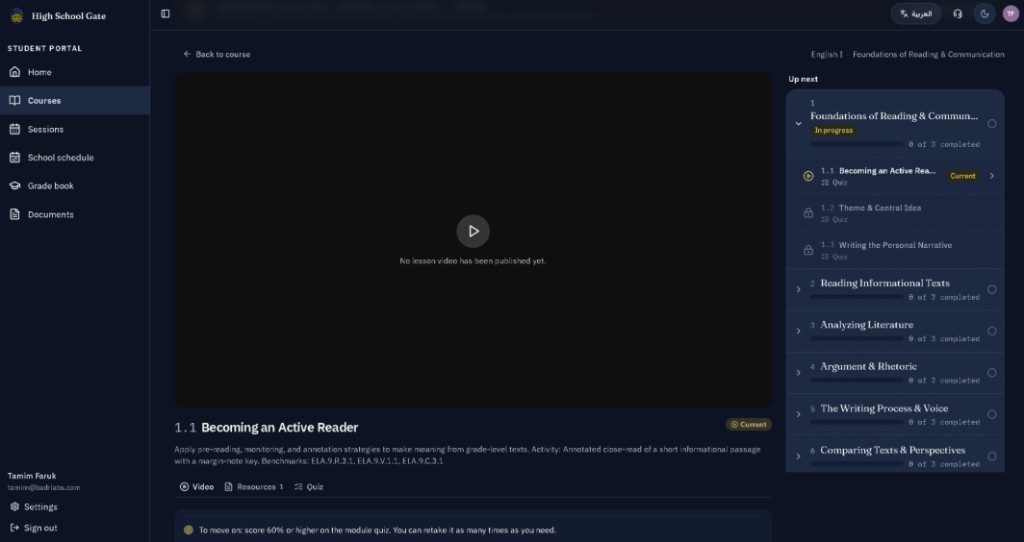This screenshot has height=542, width=1024.
Task: Open School schedule page
Action: (x=74, y=157)
